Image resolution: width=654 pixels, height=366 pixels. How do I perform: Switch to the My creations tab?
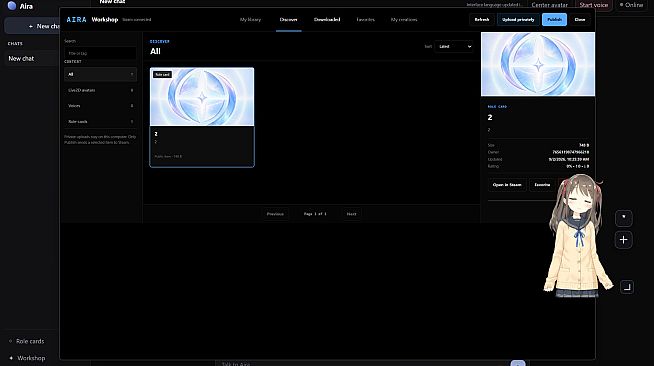(404, 20)
